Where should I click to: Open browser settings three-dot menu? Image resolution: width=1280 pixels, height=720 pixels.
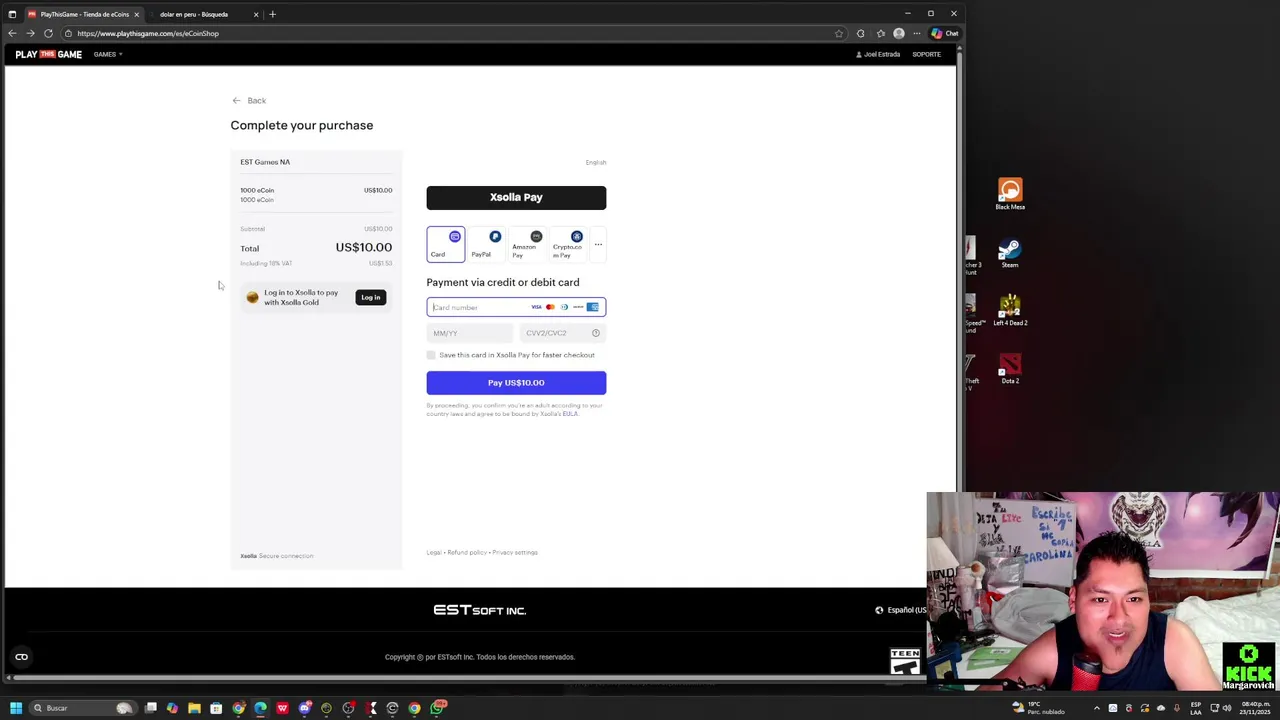pyautogui.click(x=916, y=33)
